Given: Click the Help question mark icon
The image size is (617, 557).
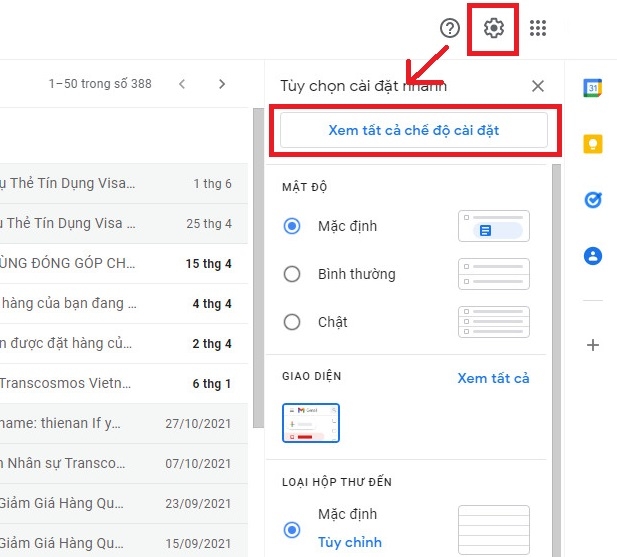Looking at the screenshot, I should [450, 28].
